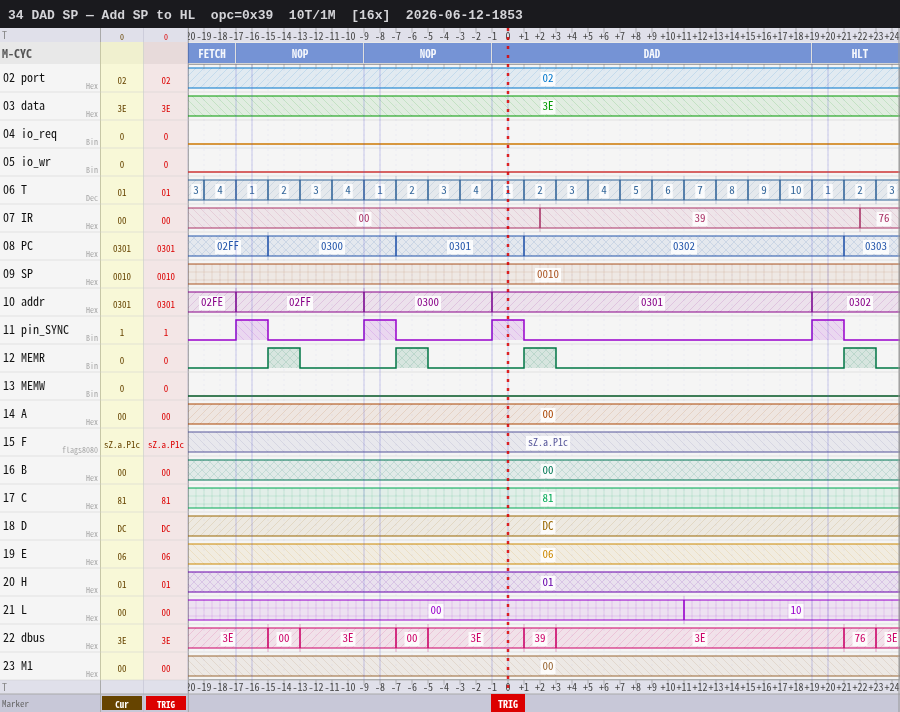This screenshot has width=900, height=712.
Task: Click the addr value 0300 segment
Action: 428,302
